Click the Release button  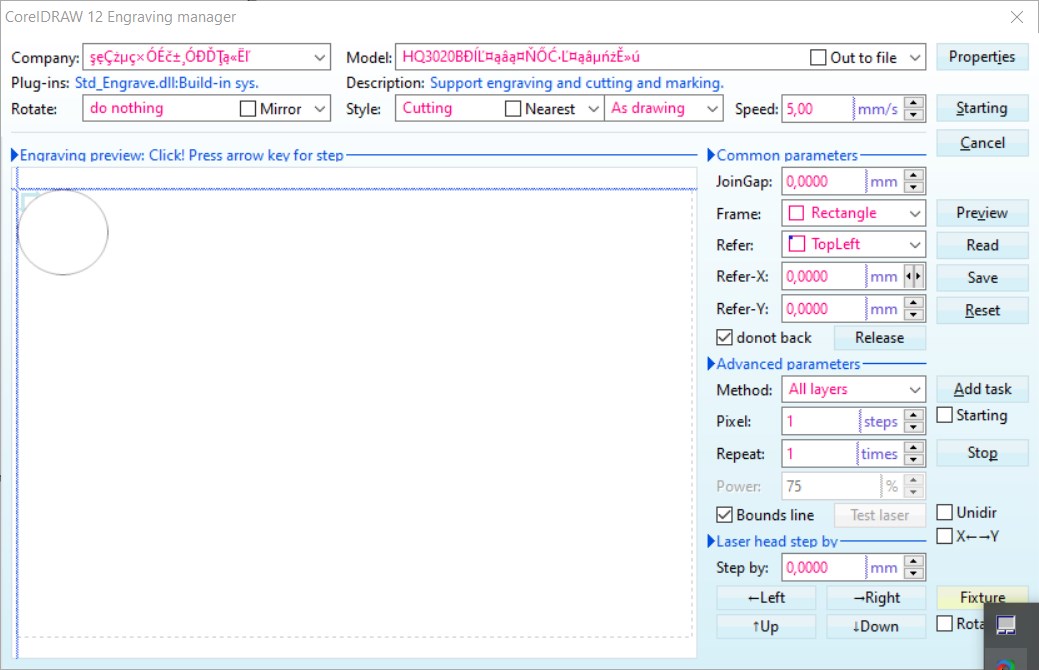879,338
